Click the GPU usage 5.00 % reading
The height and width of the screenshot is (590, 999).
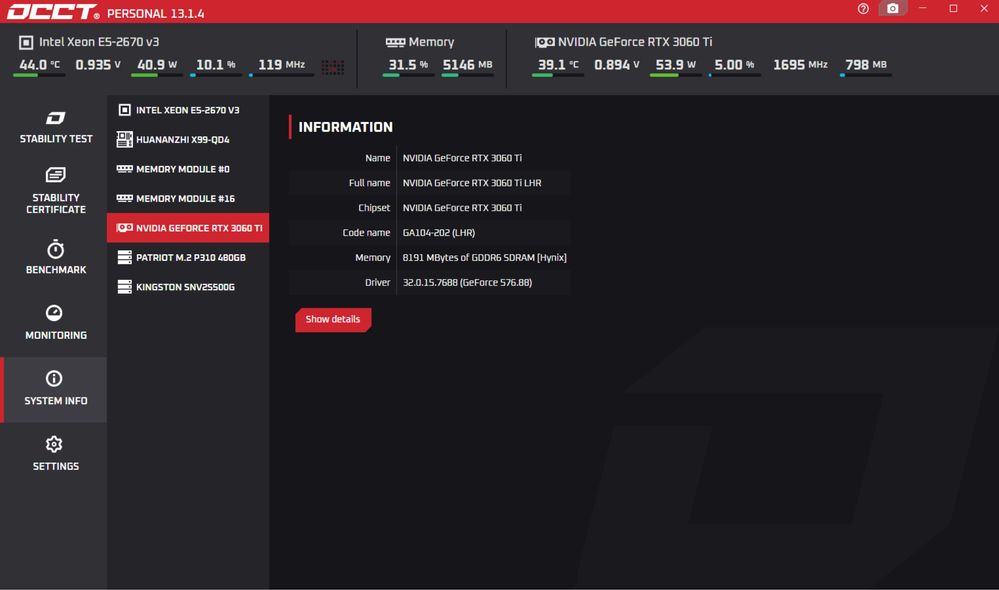tap(735, 65)
